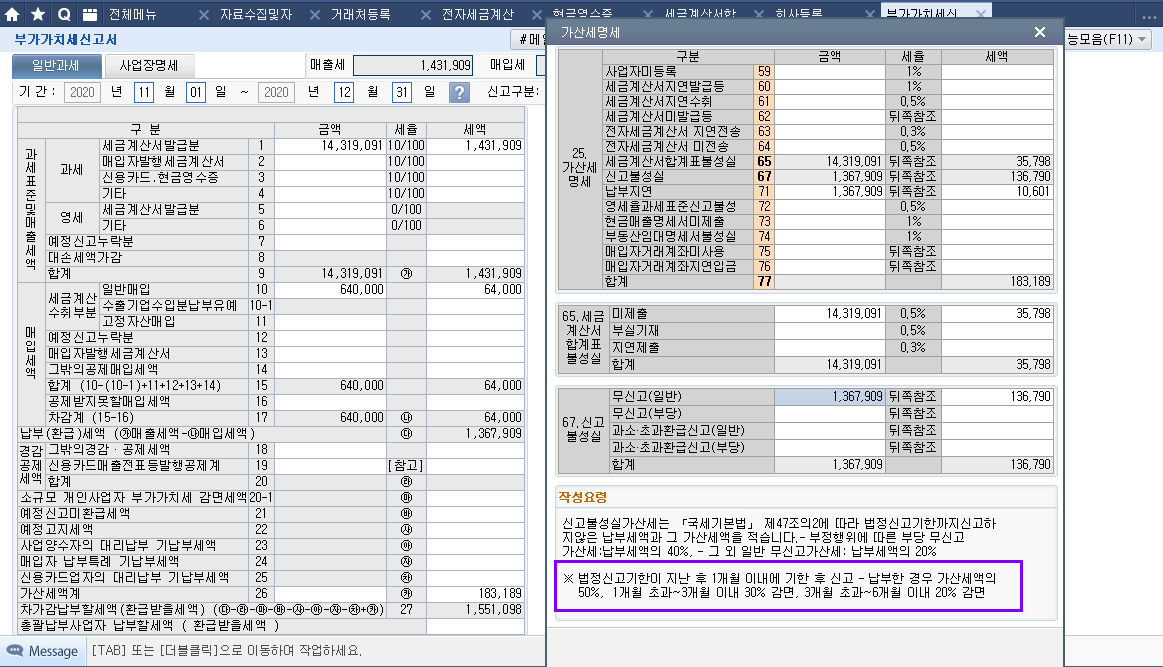Click the #메모 button

528,39
